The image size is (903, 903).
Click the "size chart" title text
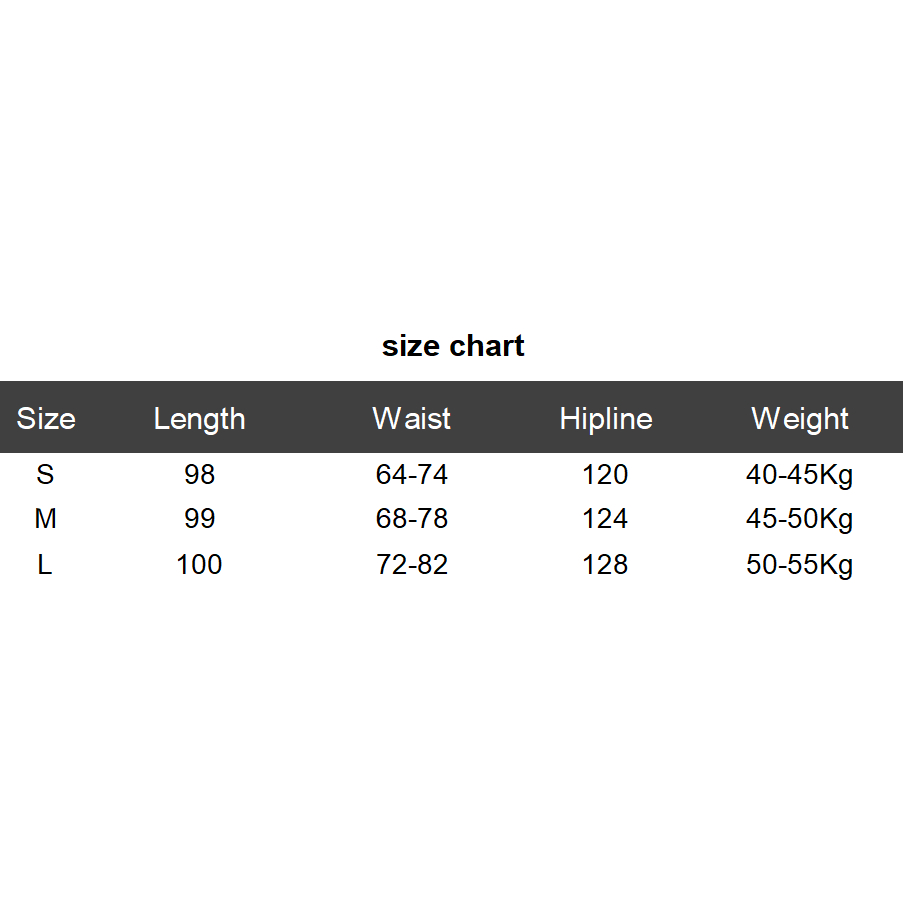click(x=453, y=346)
